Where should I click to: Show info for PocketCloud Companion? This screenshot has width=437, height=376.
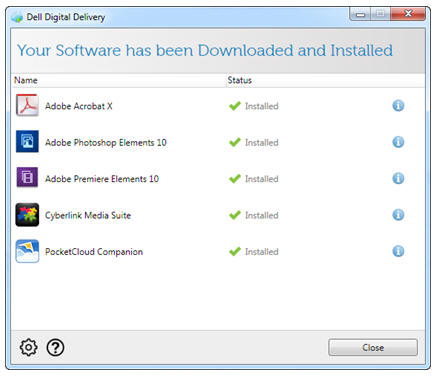pyautogui.click(x=398, y=251)
